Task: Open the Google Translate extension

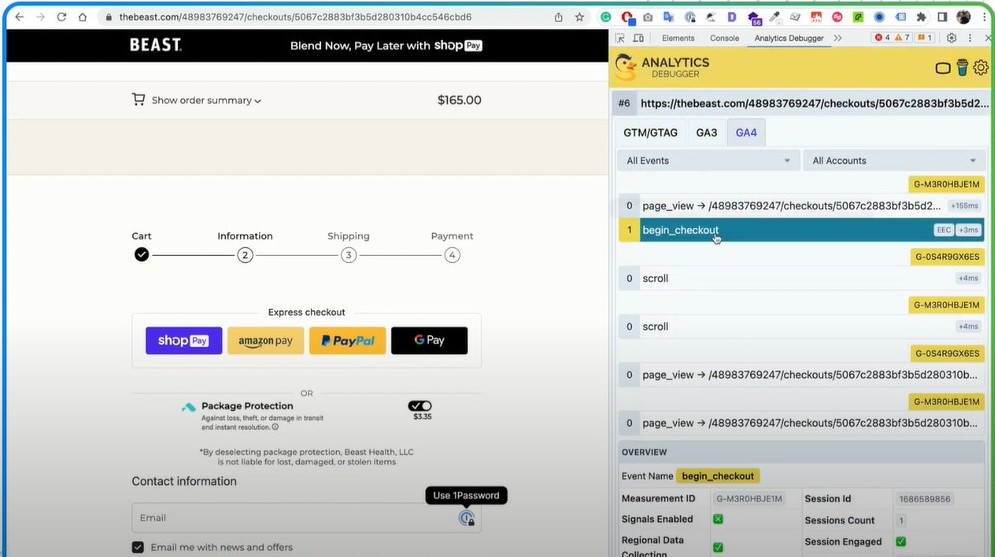Action: (669, 17)
